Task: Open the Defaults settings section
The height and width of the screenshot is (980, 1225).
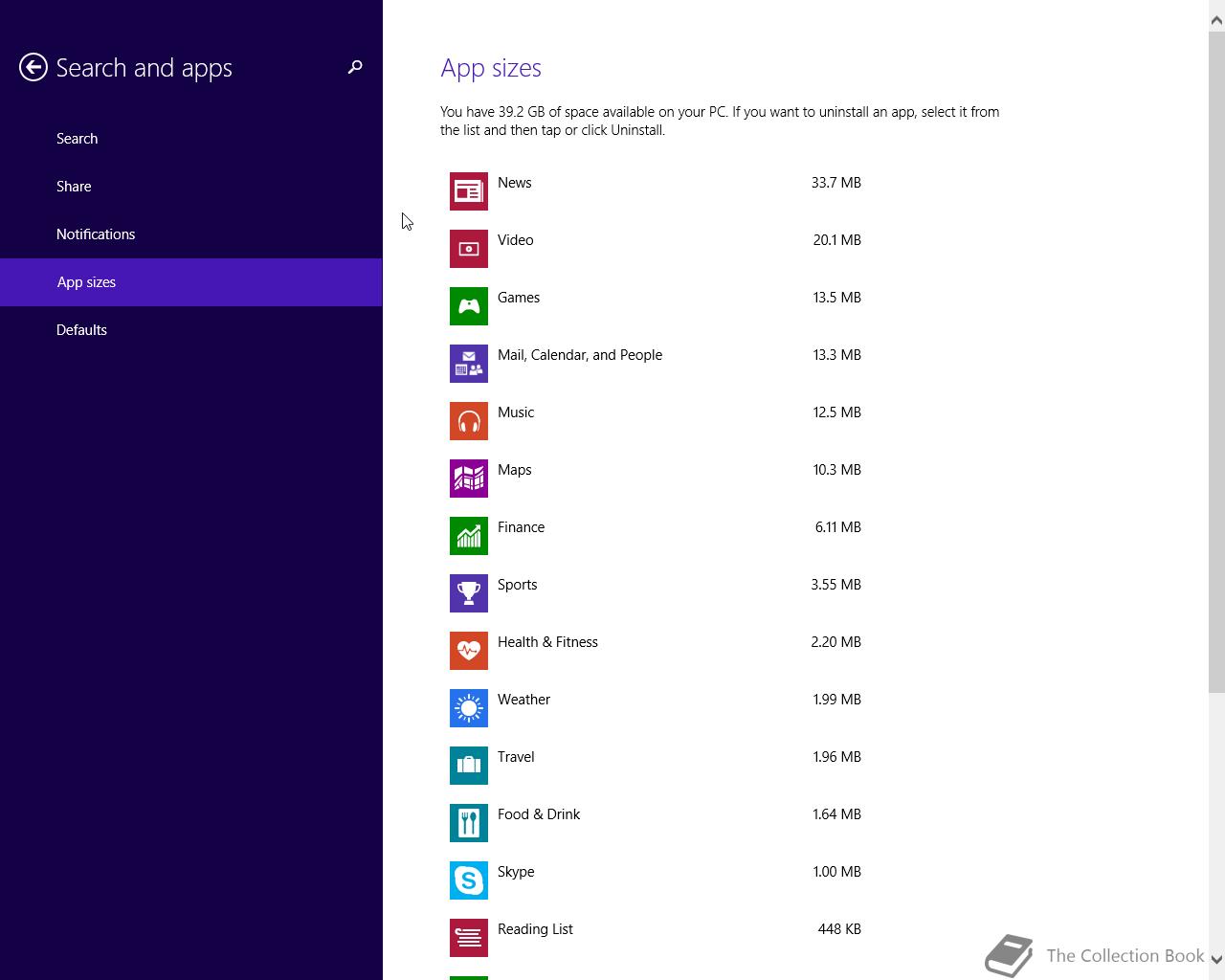Action: (191, 330)
